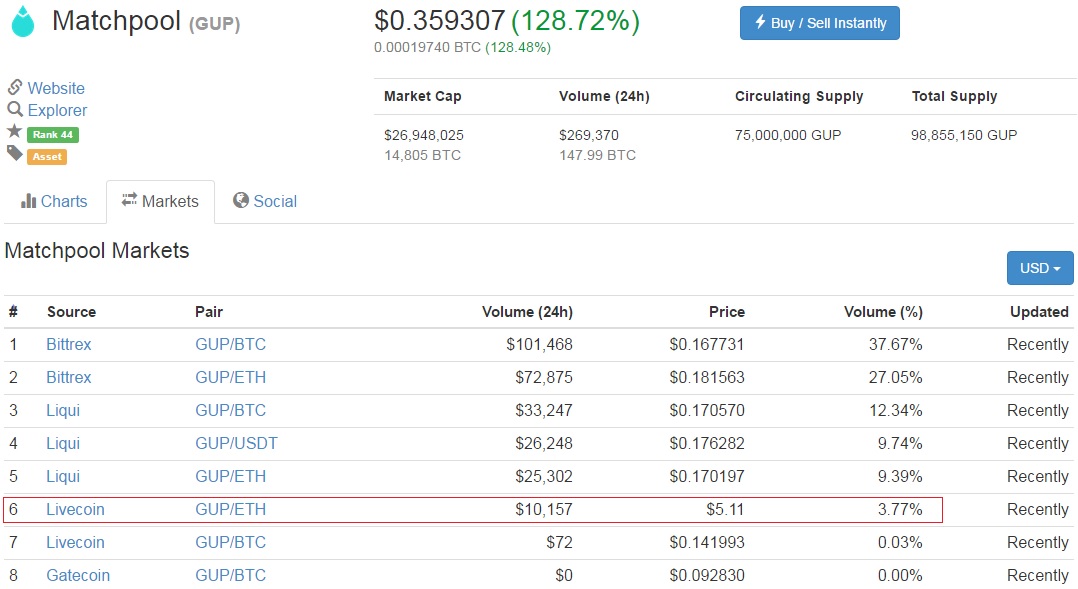Image resolution: width=1078 pixels, height=589 pixels.
Task: Click the $101,468 volume cell
Action: (x=539, y=344)
